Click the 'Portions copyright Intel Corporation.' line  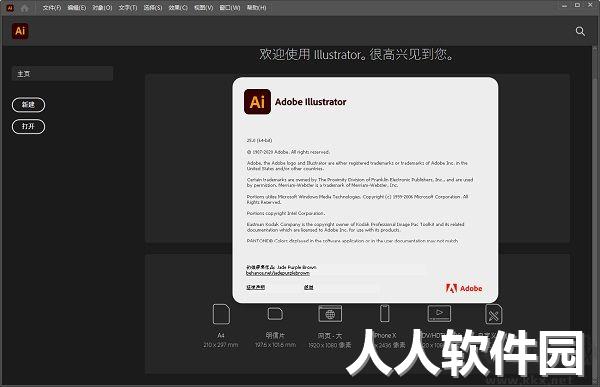(x=286, y=213)
